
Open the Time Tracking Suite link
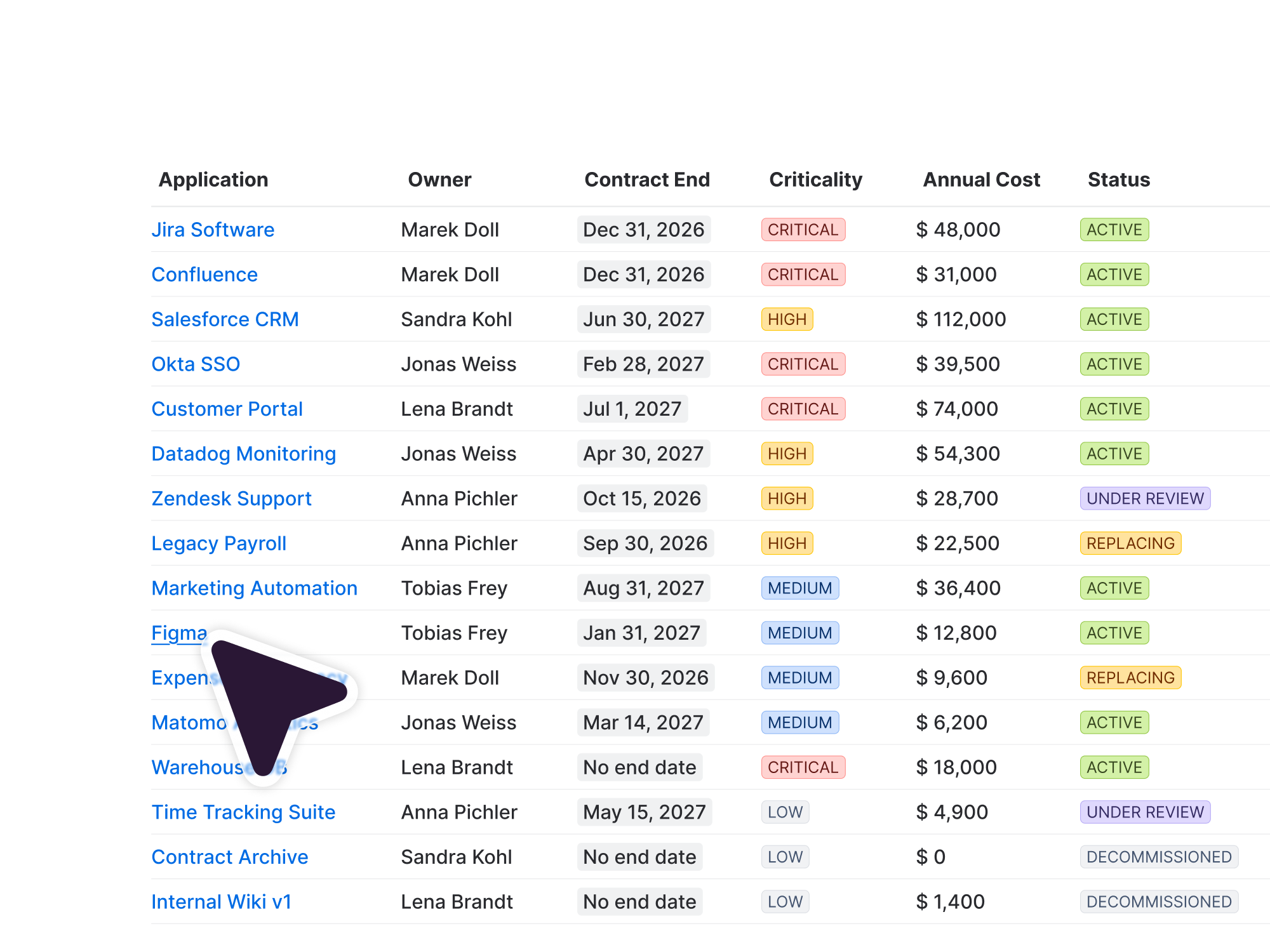[x=243, y=812]
